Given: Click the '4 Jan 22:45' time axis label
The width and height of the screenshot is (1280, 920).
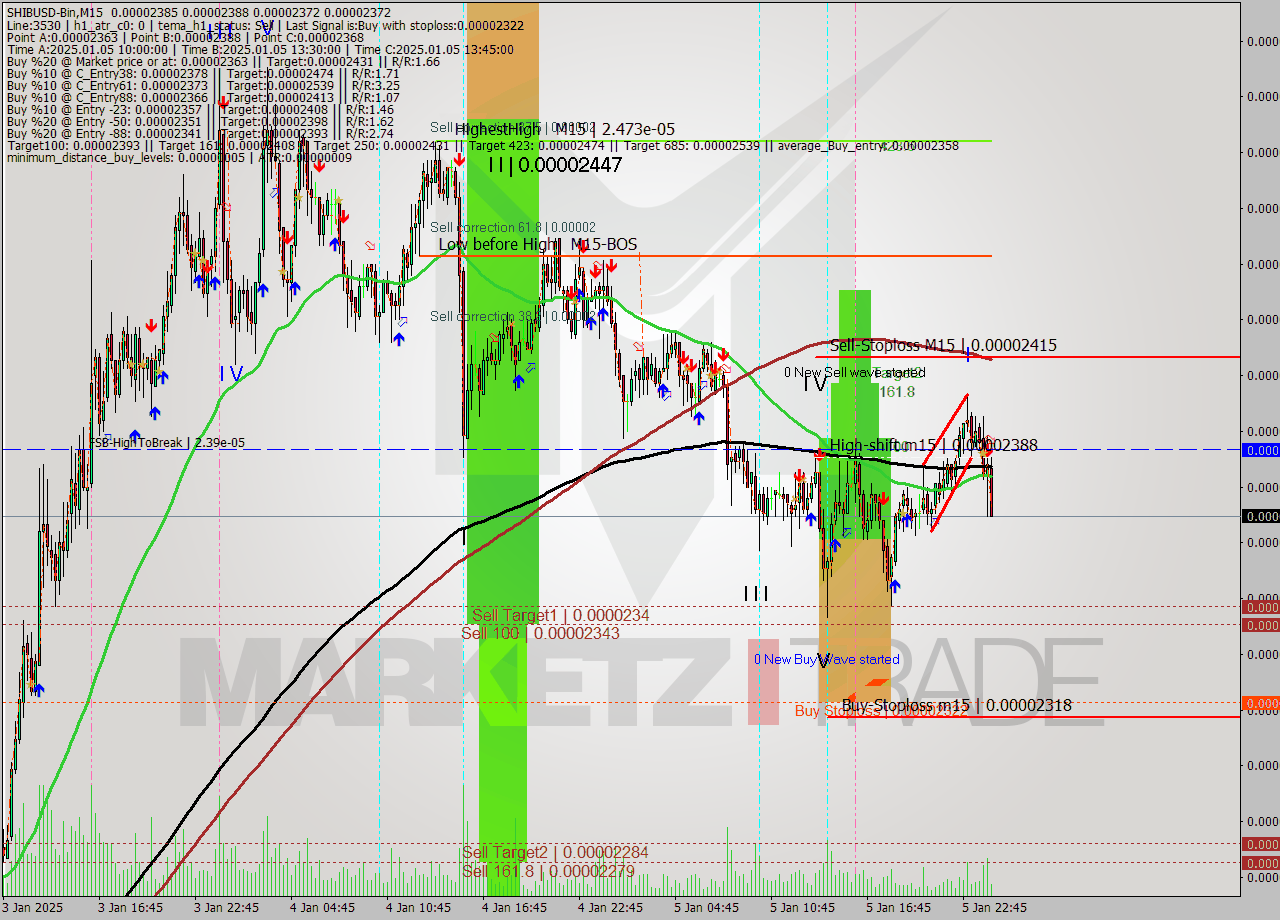Looking at the screenshot, I should 610,908.
